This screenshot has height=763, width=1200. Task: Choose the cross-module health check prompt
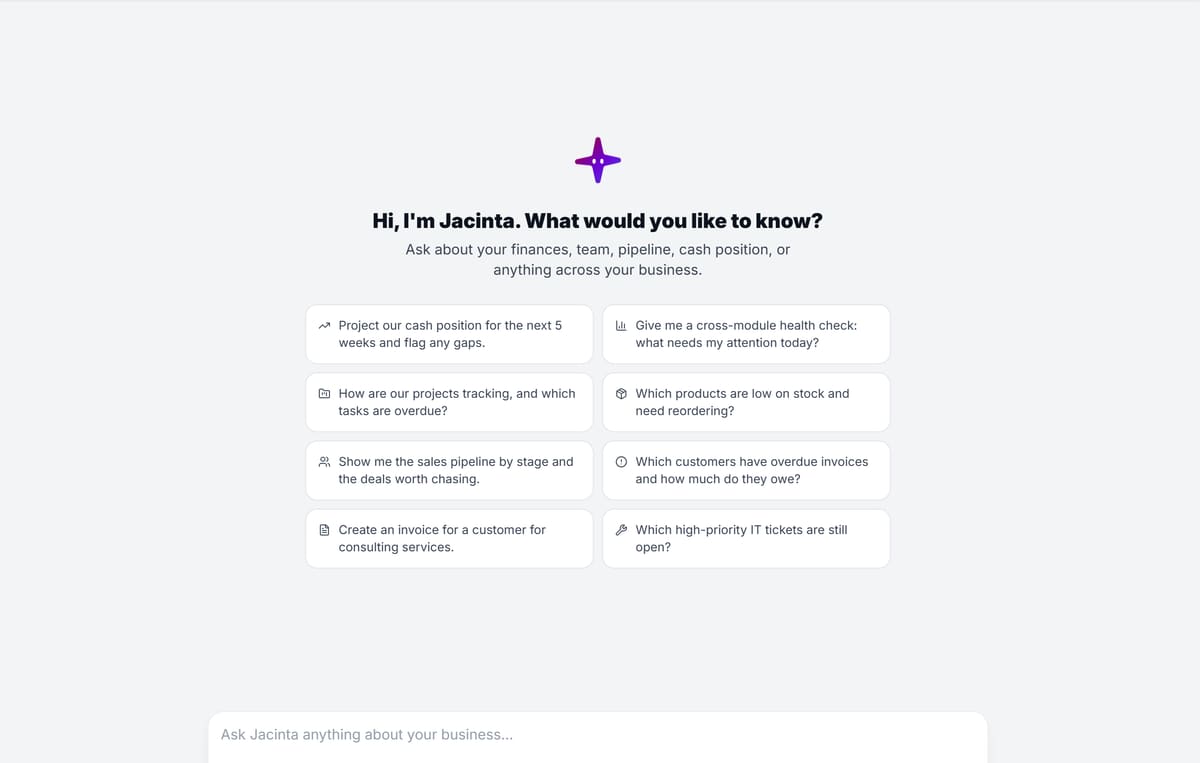coord(746,334)
